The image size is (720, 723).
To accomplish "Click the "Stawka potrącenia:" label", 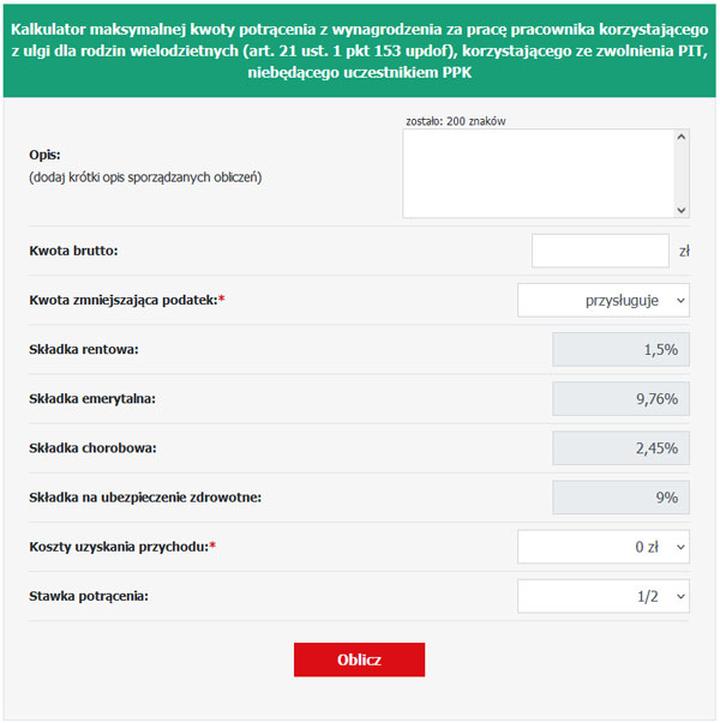I will [89, 597].
